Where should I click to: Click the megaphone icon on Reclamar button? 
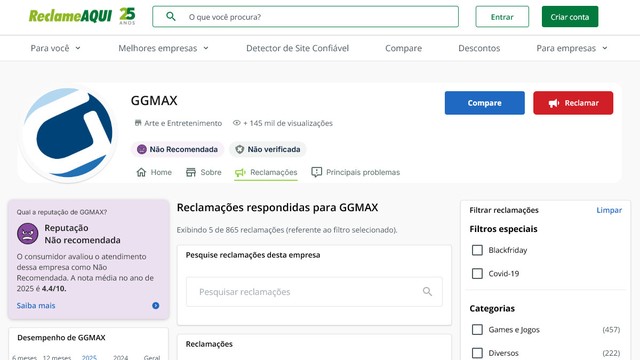pyautogui.click(x=553, y=103)
